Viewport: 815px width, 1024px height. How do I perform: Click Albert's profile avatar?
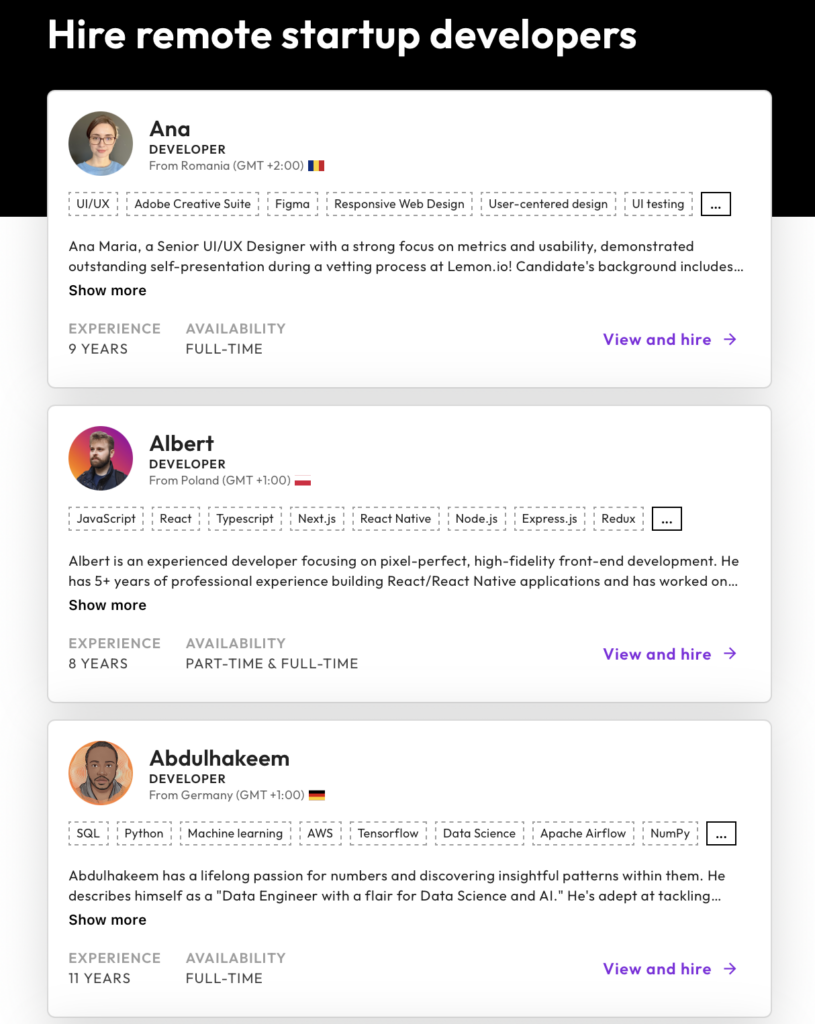101,458
